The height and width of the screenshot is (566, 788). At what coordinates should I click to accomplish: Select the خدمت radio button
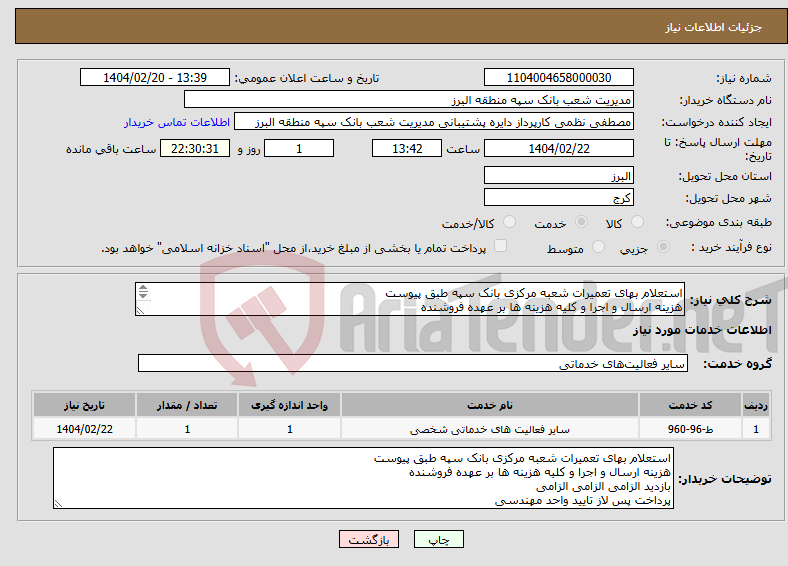(581, 222)
